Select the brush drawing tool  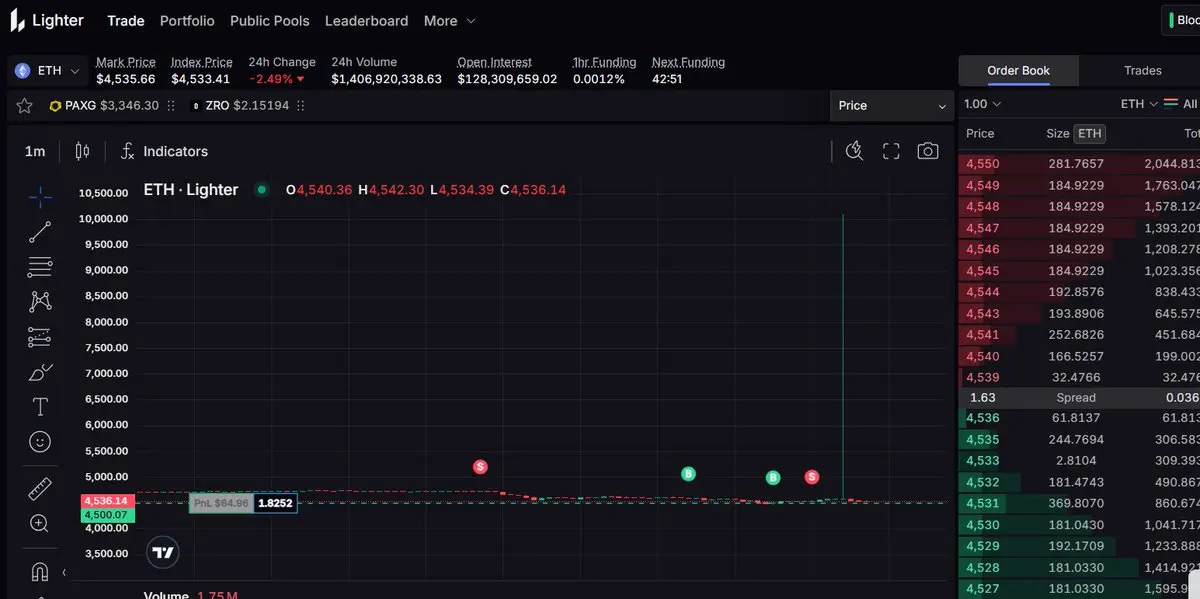point(40,373)
